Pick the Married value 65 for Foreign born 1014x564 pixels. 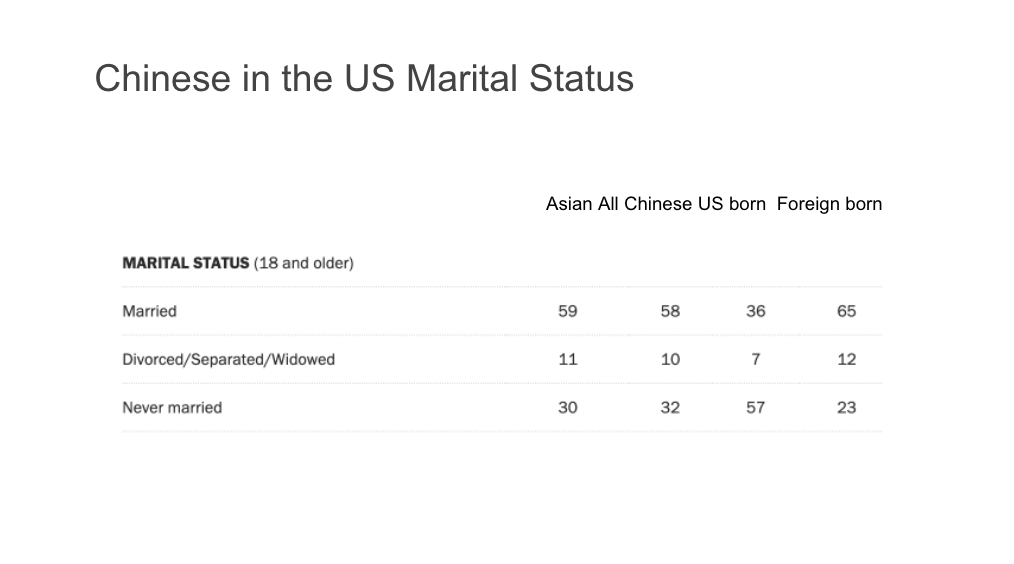(x=847, y=311)
